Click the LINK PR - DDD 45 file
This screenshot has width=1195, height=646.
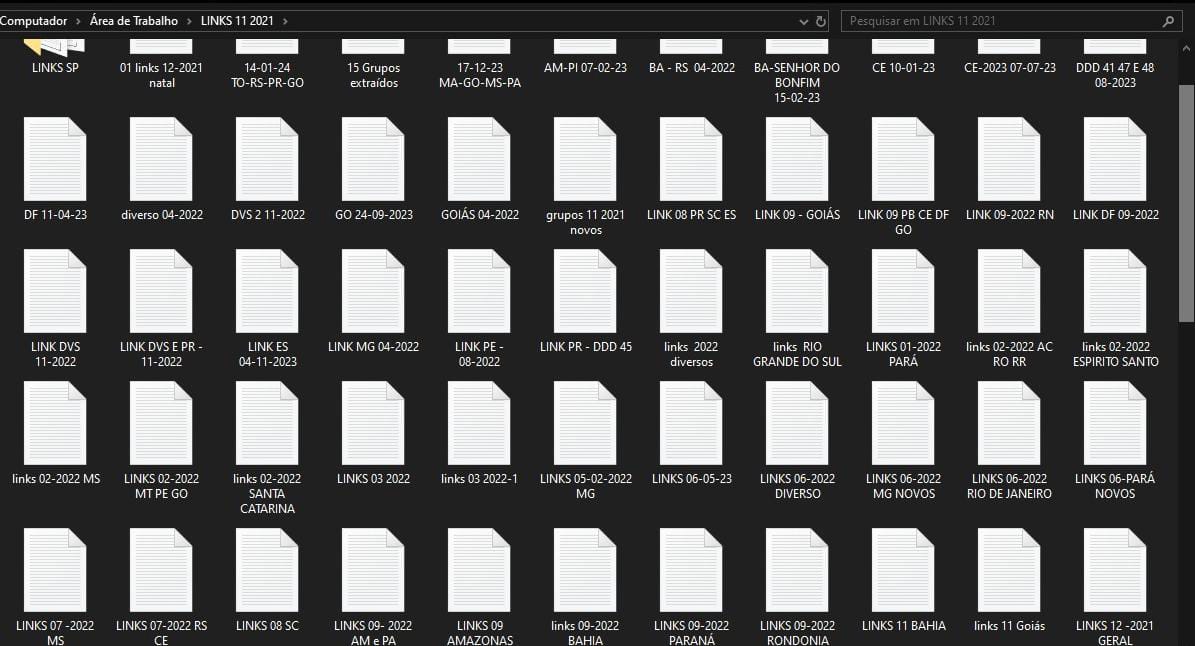pos(585,291)
